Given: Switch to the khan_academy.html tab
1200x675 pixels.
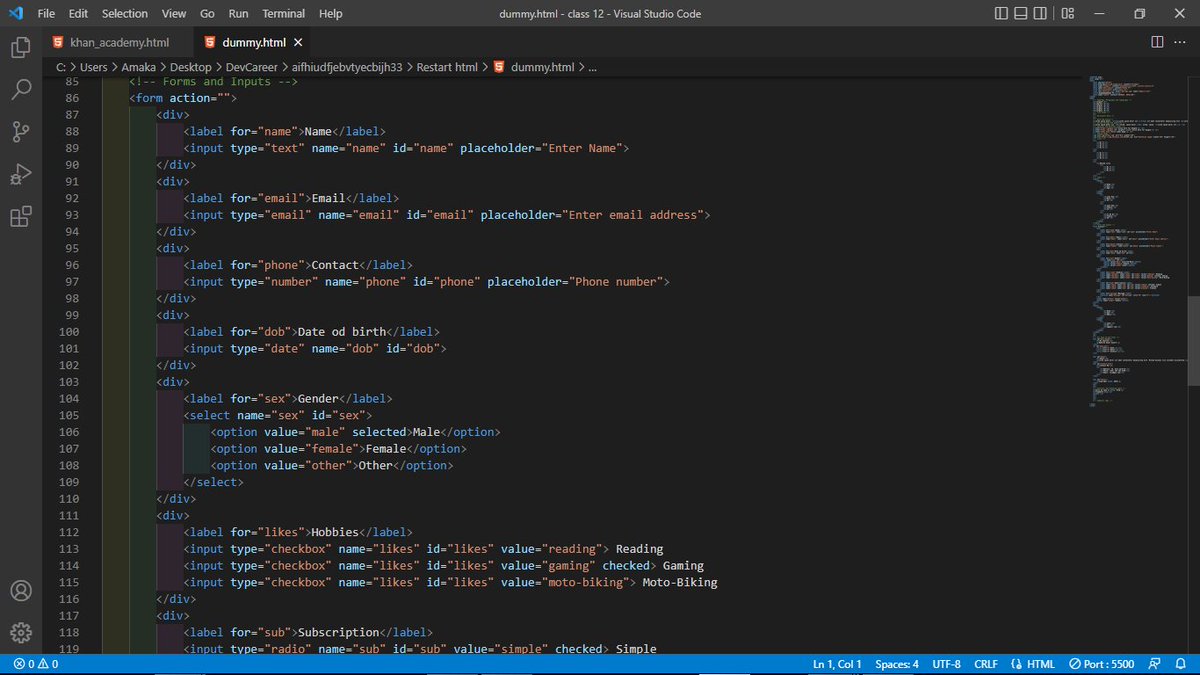Looking at the screenshot, I should pyautogui.click(x=116, y=42).
